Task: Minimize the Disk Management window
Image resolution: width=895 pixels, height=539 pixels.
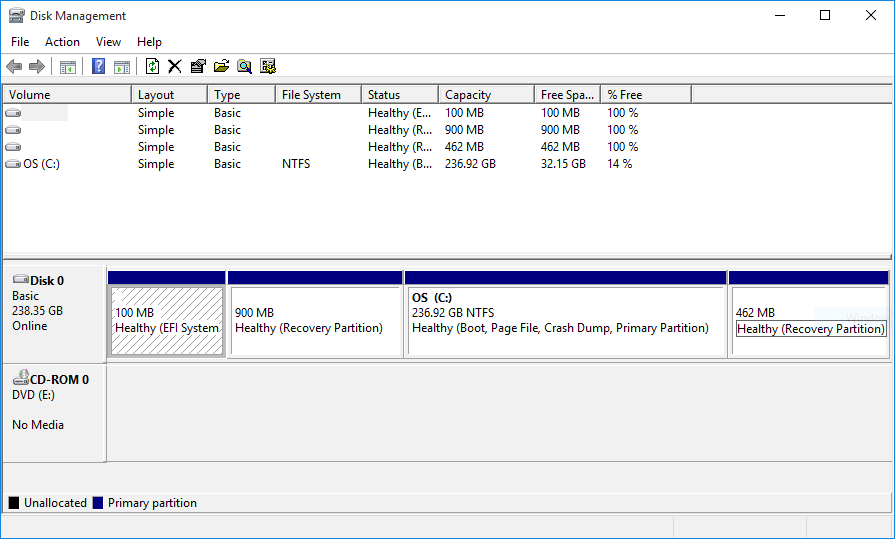Action: (780, 15)
